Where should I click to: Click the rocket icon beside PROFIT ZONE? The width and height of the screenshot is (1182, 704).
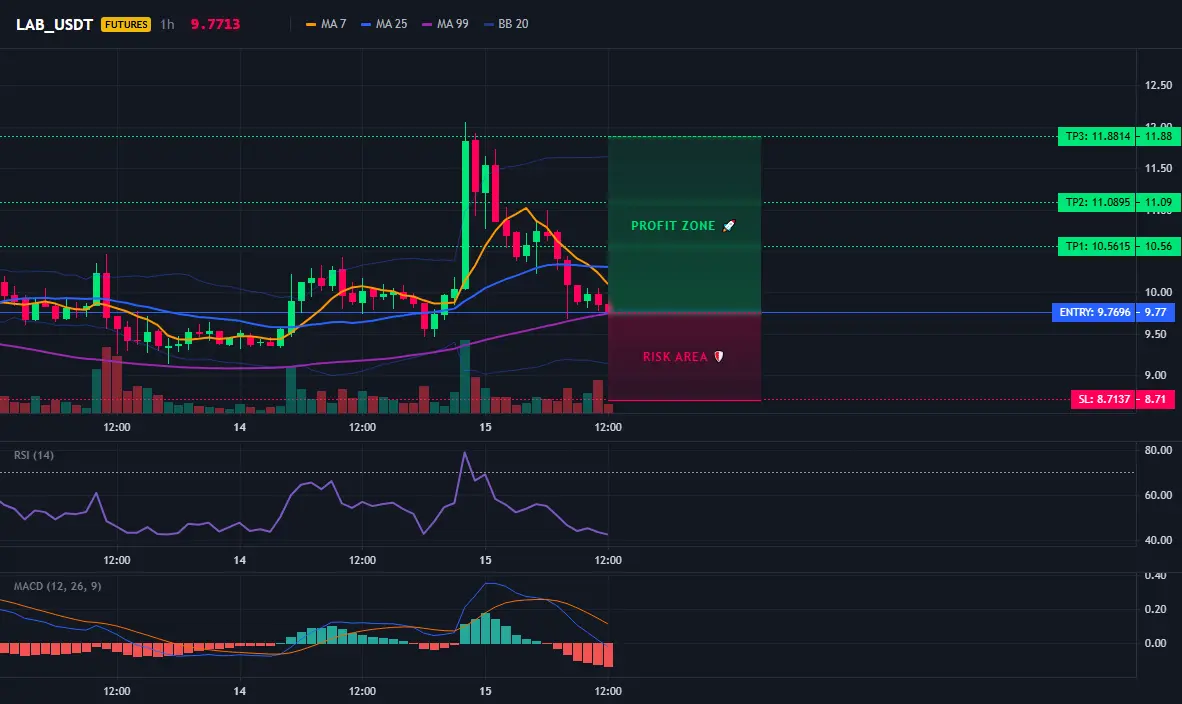[x=729, y=225]
